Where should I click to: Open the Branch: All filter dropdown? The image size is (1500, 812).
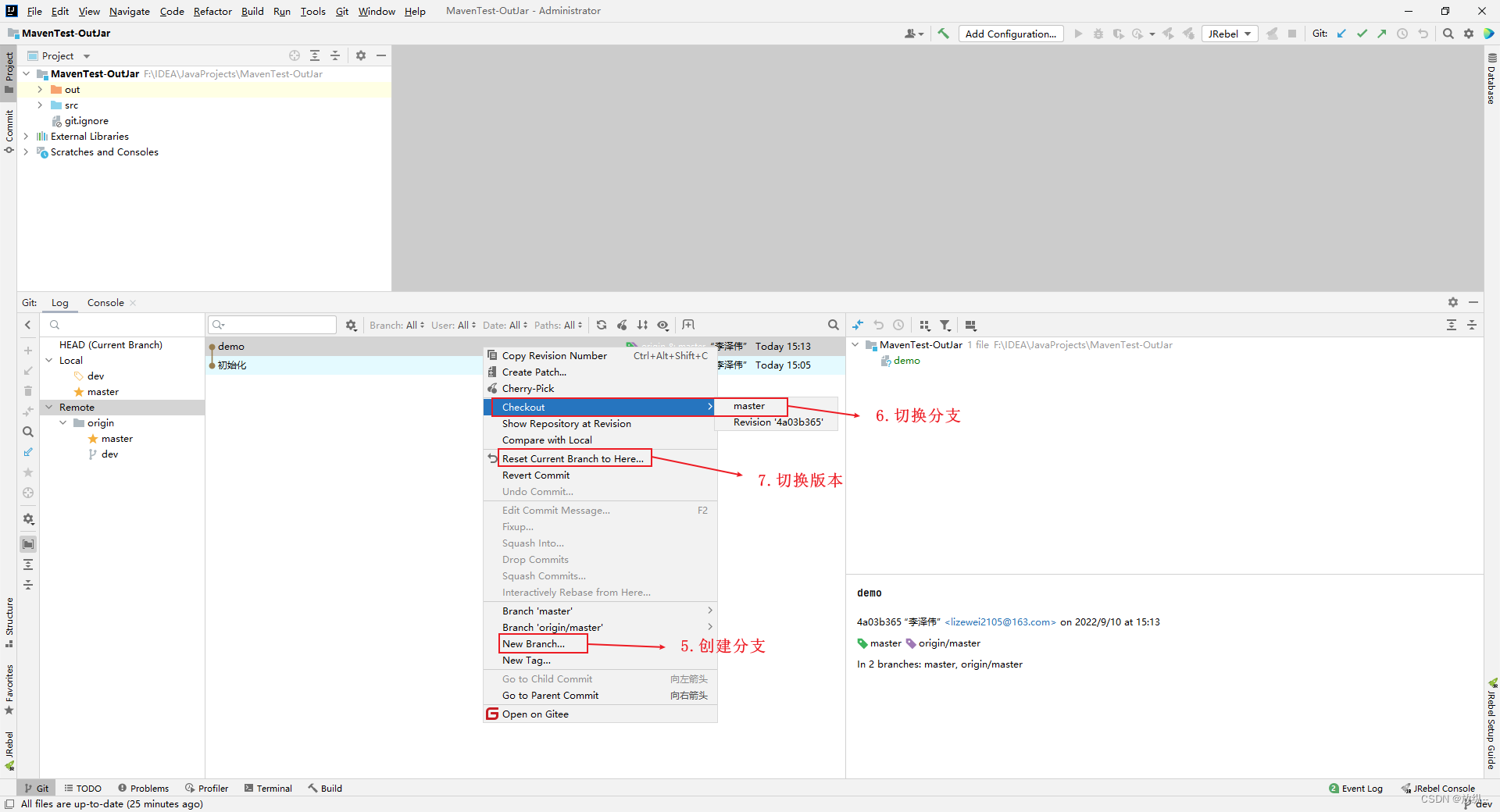point(397,325)
